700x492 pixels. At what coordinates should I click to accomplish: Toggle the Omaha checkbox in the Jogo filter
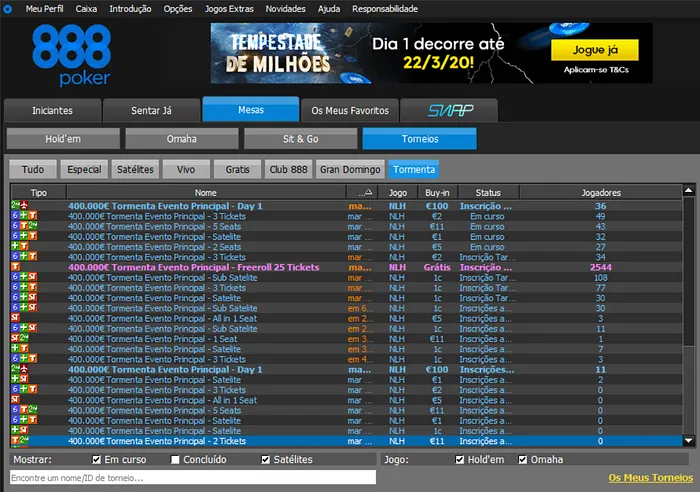522,459
